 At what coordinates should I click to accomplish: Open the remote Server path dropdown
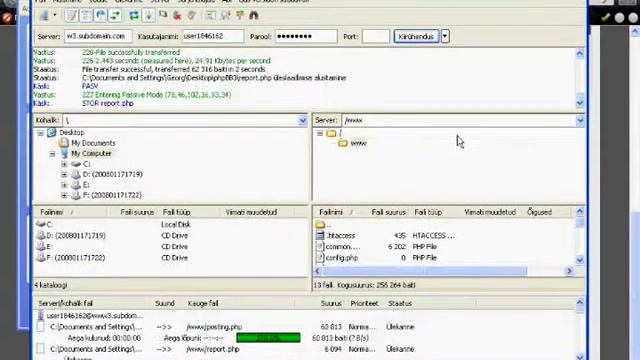click(x=580, y=120)
